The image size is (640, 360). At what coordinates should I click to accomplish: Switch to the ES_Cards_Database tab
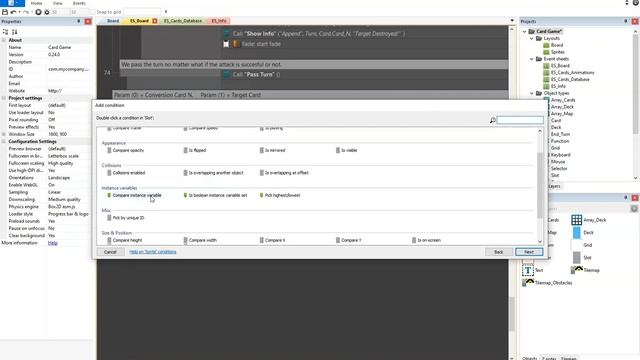tap(183, 21)
